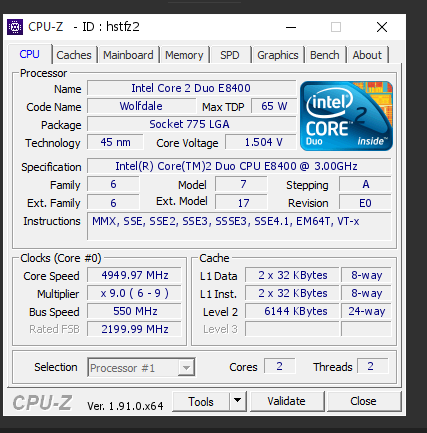Open the Bench tab
The height and width of the screenshot is (433, 427).
tap(325, 55)
